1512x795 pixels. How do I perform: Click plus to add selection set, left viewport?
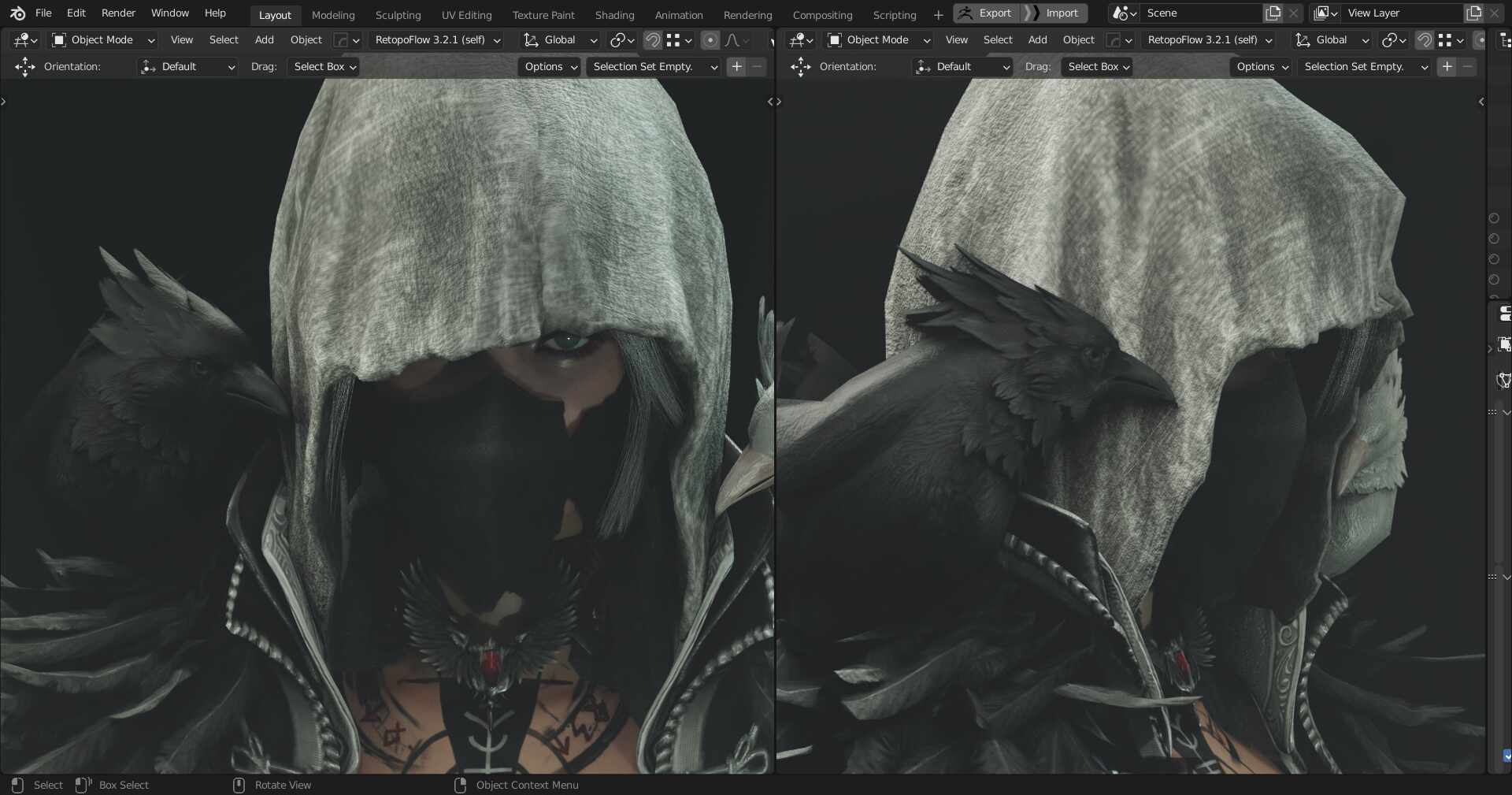click(x=737, y=67)
